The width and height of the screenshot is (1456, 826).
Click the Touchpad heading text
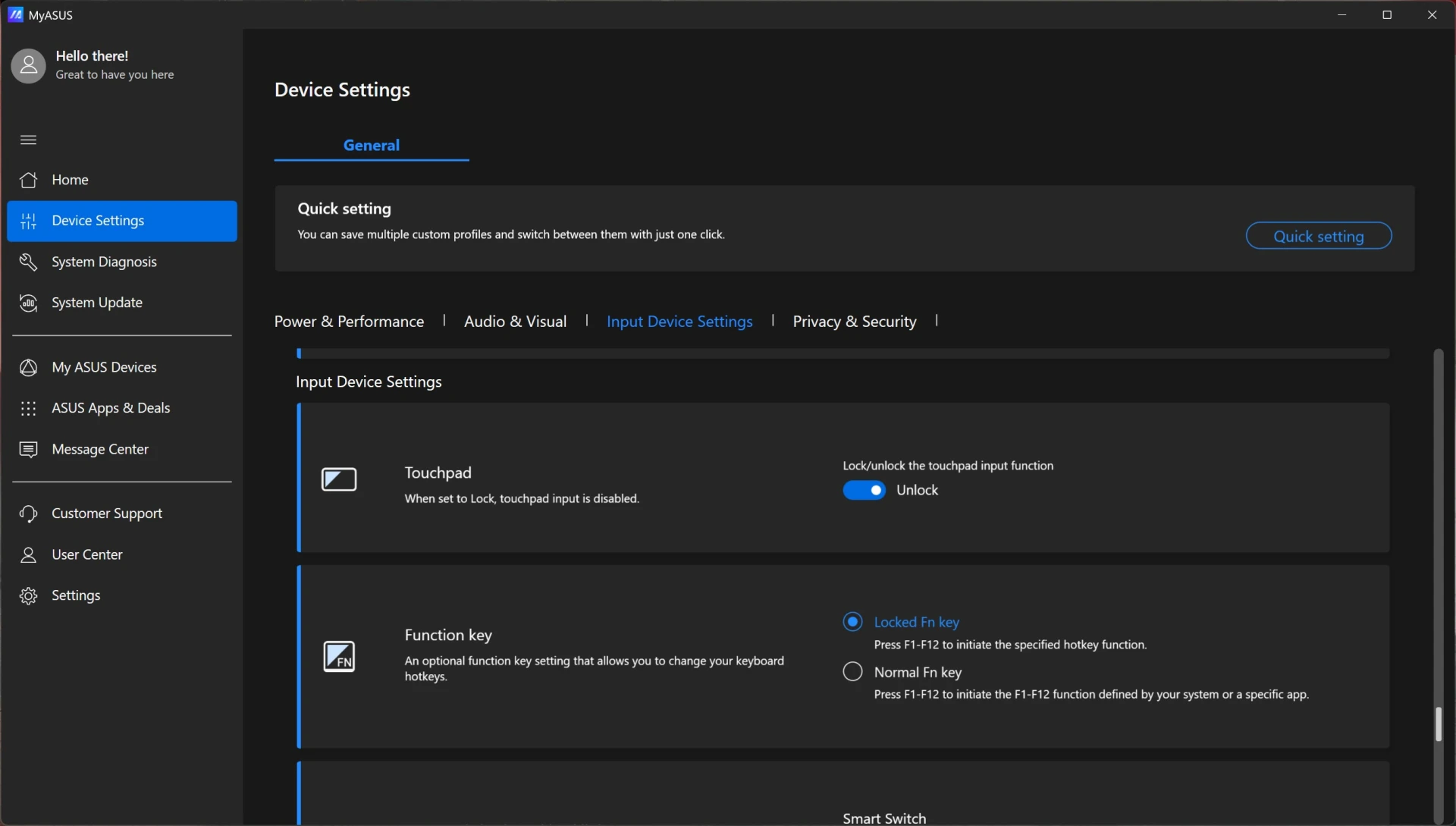[x=438, y=473]
